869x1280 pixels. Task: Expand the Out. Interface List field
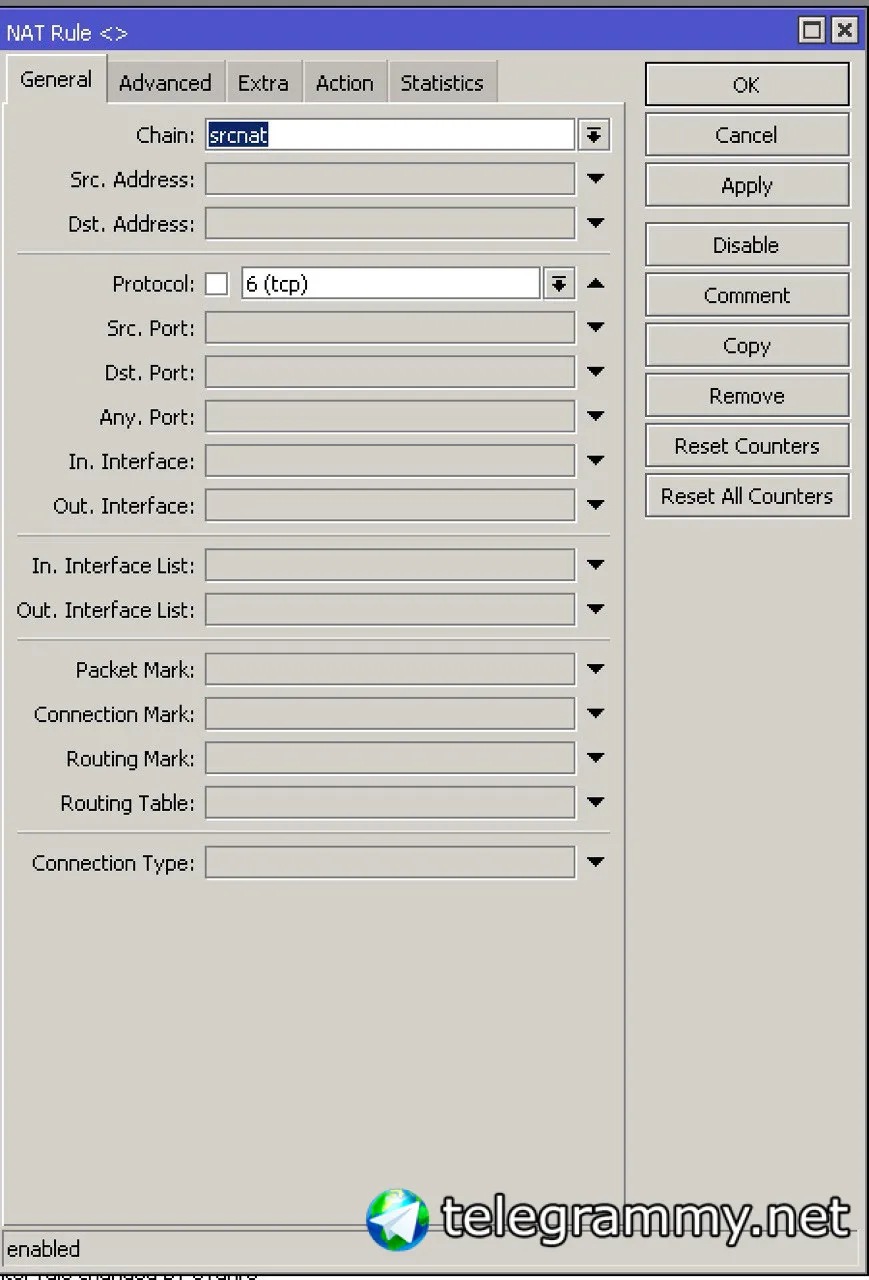(x=596, y=609)
